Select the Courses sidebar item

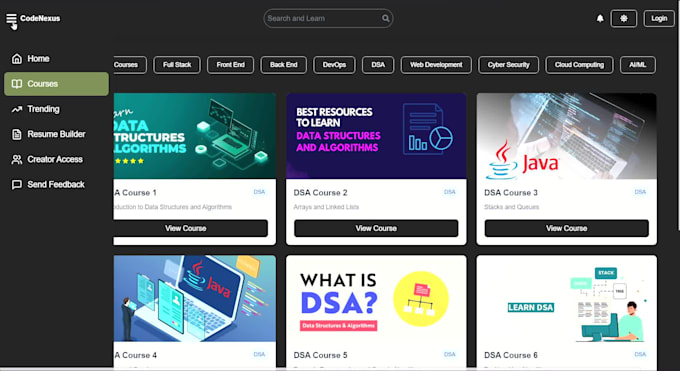pos(56,84)
